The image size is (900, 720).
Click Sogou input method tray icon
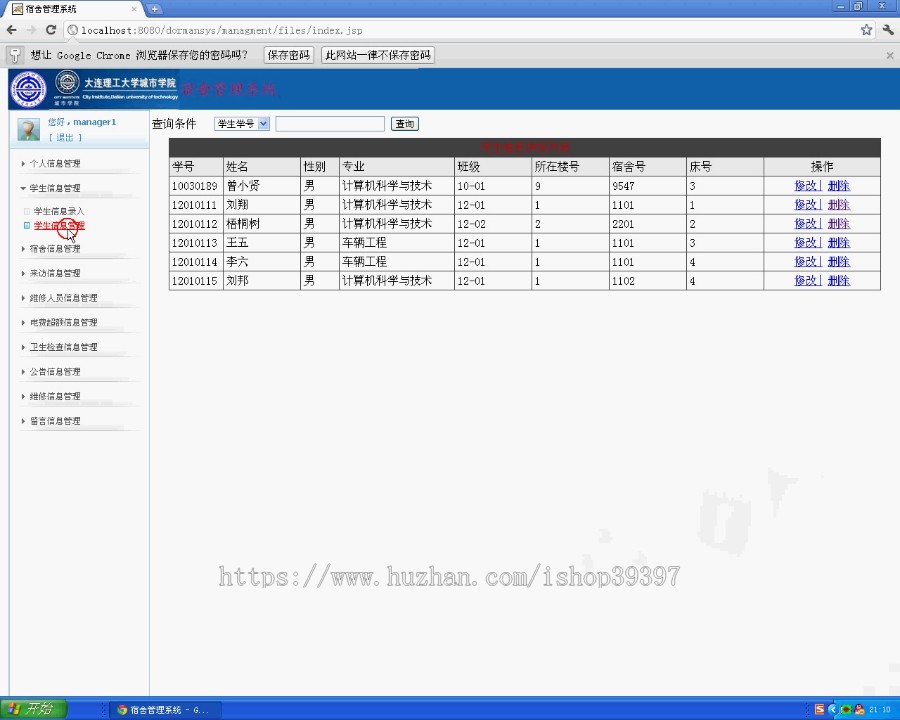[820, 710]
